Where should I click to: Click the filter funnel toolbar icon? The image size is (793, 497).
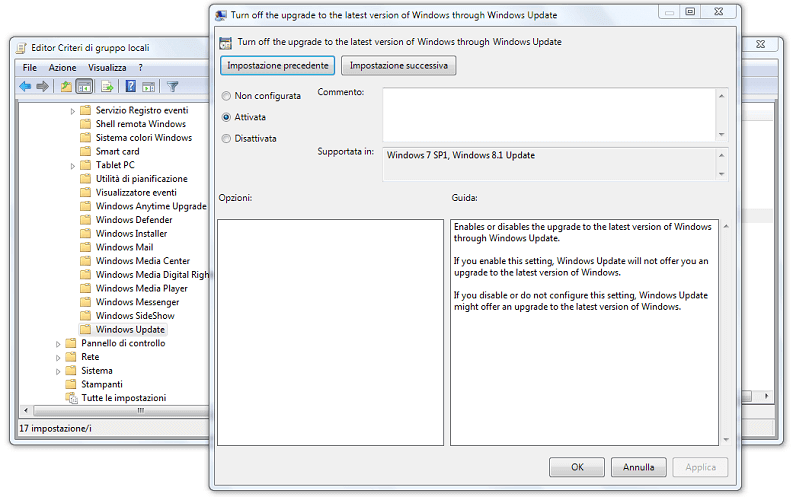(172, 86)
